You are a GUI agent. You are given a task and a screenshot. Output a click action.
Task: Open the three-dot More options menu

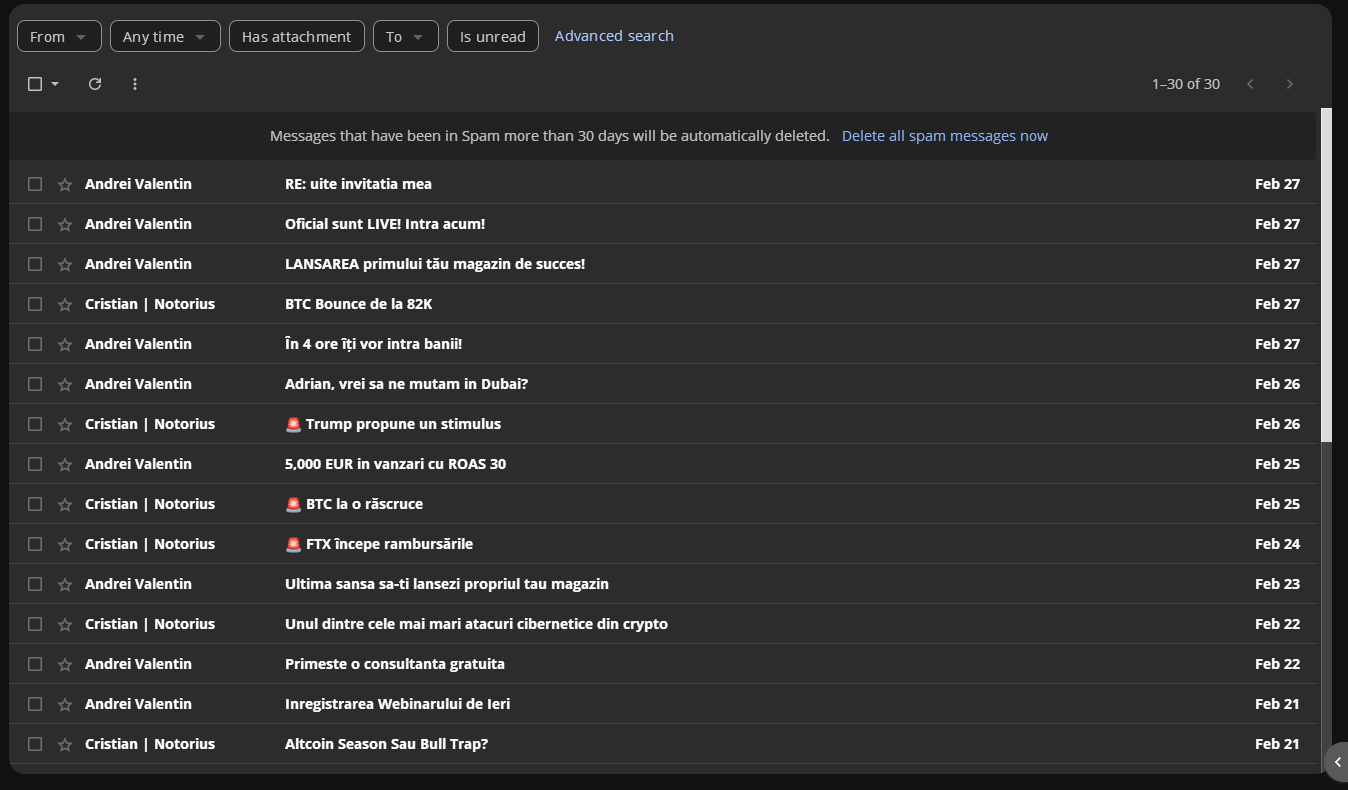pos(135,84)
